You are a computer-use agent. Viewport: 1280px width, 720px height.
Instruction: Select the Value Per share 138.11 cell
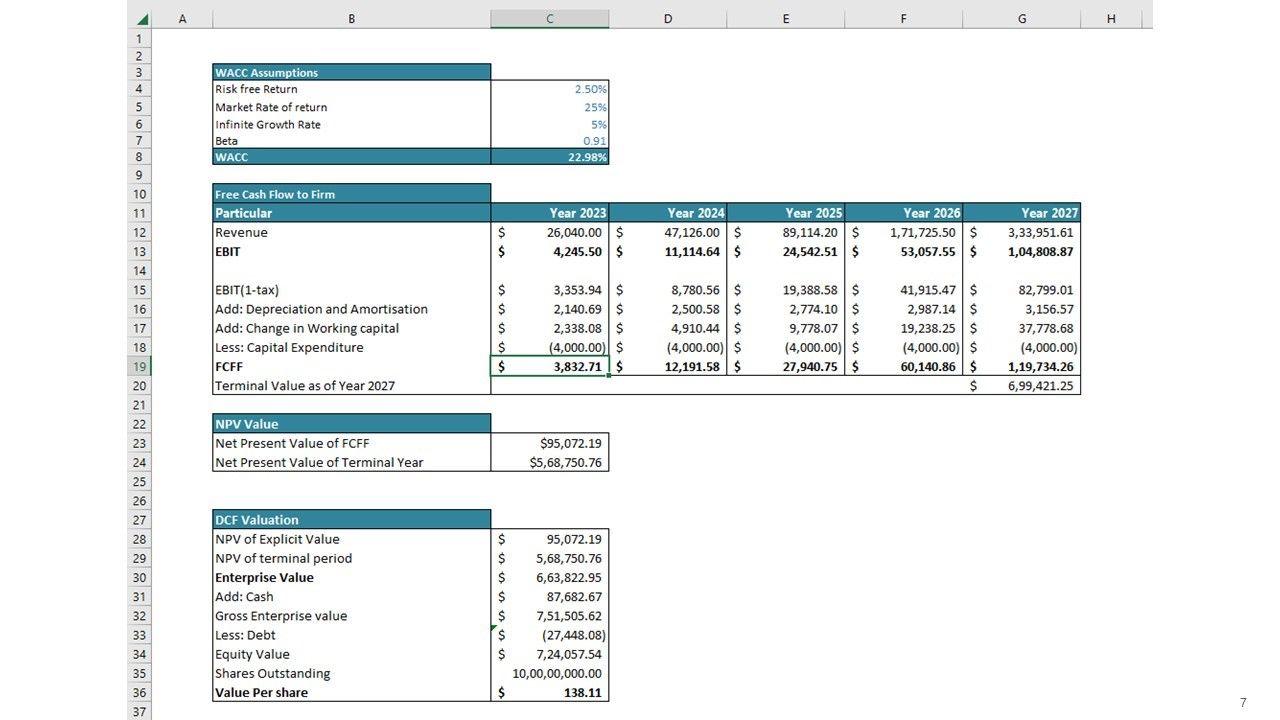click(549, 693)
